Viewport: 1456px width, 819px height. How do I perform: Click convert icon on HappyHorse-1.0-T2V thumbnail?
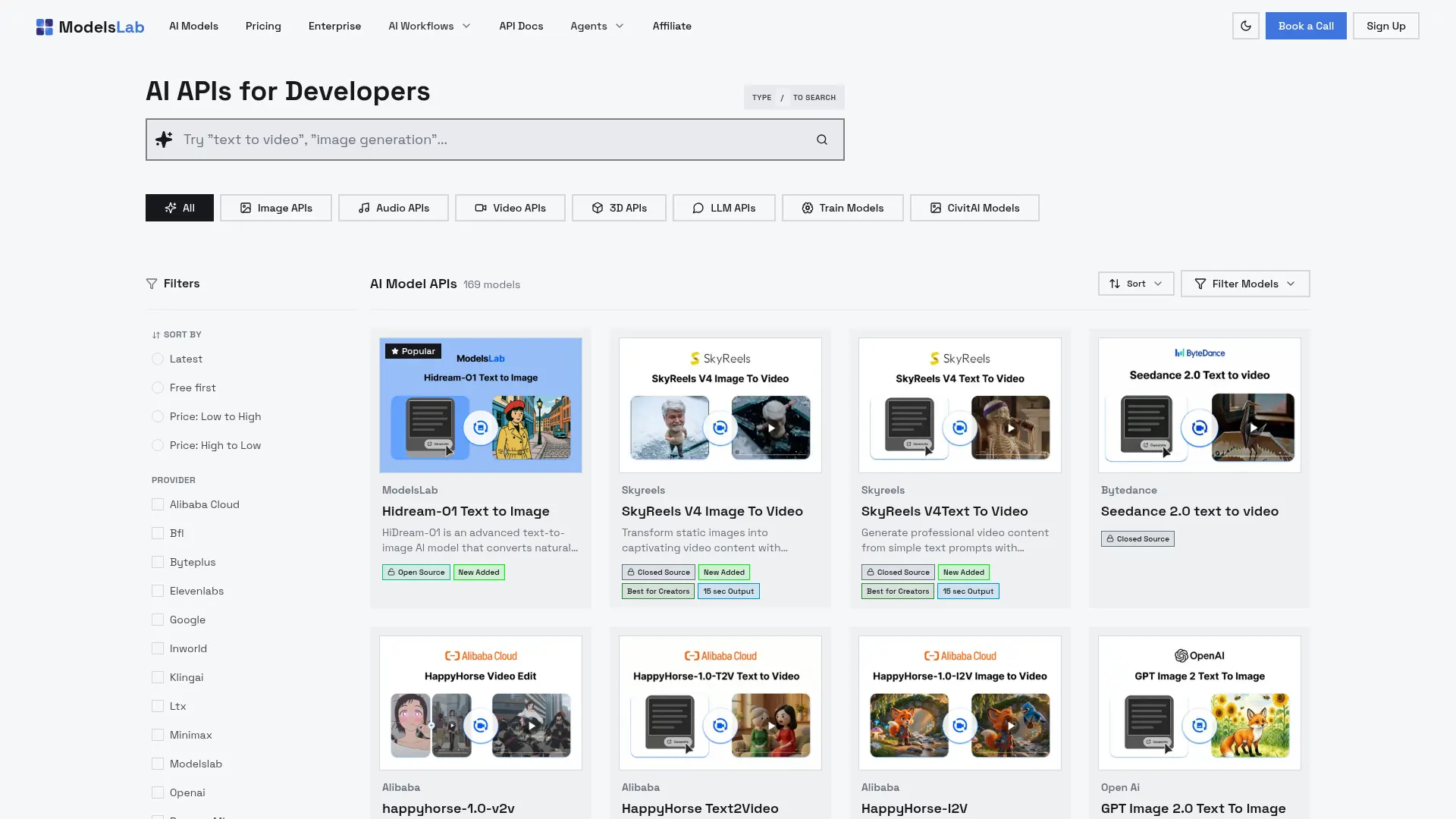(x=720, y=726)
